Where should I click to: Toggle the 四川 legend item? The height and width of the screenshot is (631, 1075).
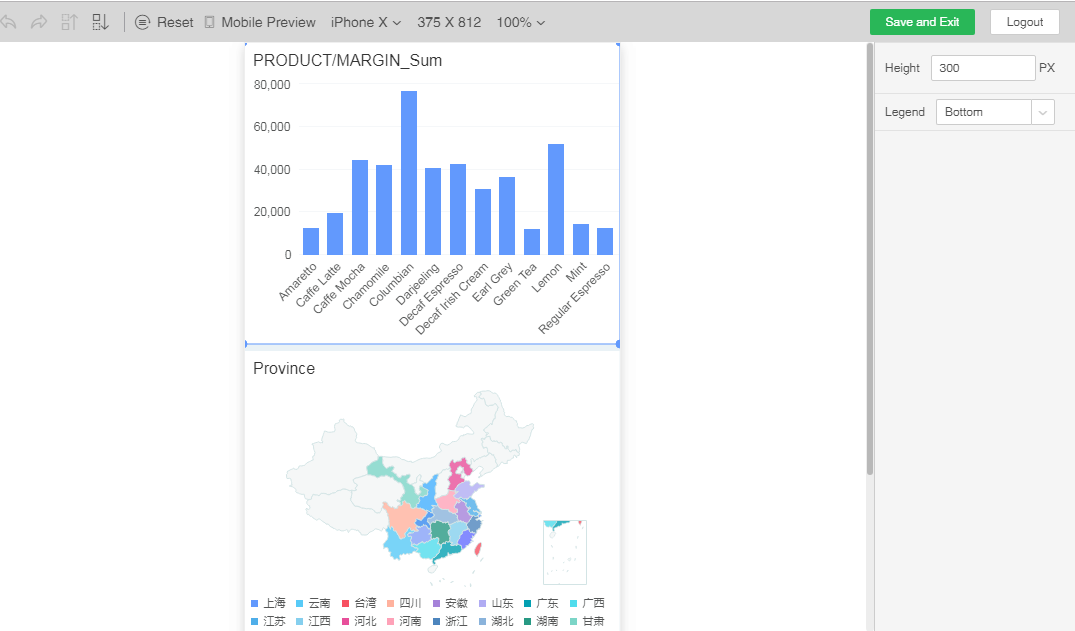404,604
